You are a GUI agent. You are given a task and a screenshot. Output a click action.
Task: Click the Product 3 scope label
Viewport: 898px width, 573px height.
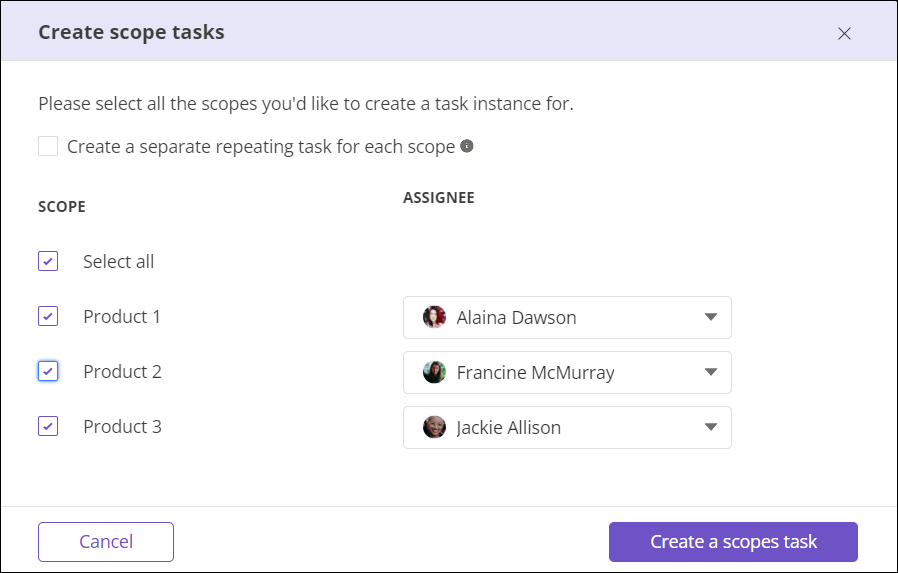123,426
